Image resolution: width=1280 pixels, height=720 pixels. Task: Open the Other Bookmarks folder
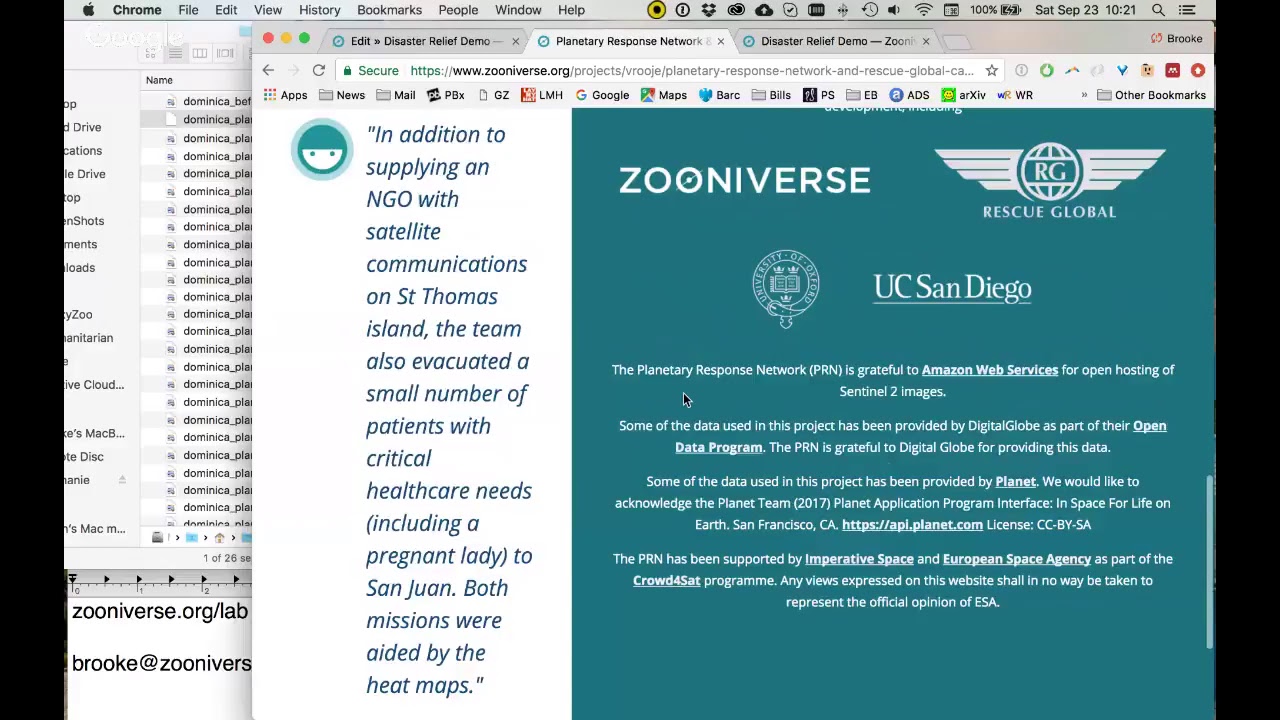pyautogui.click(x=1151, y=95)
